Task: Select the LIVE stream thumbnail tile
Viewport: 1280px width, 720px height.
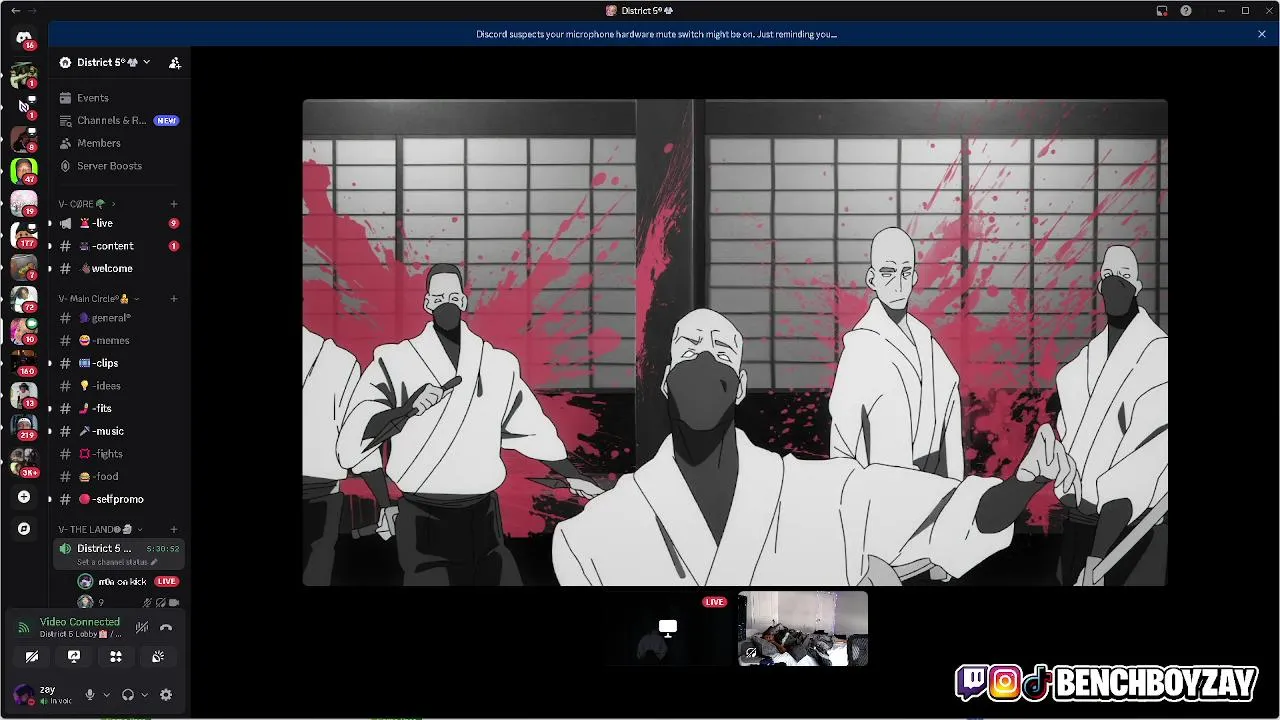Action: click(x=668, y=628)
